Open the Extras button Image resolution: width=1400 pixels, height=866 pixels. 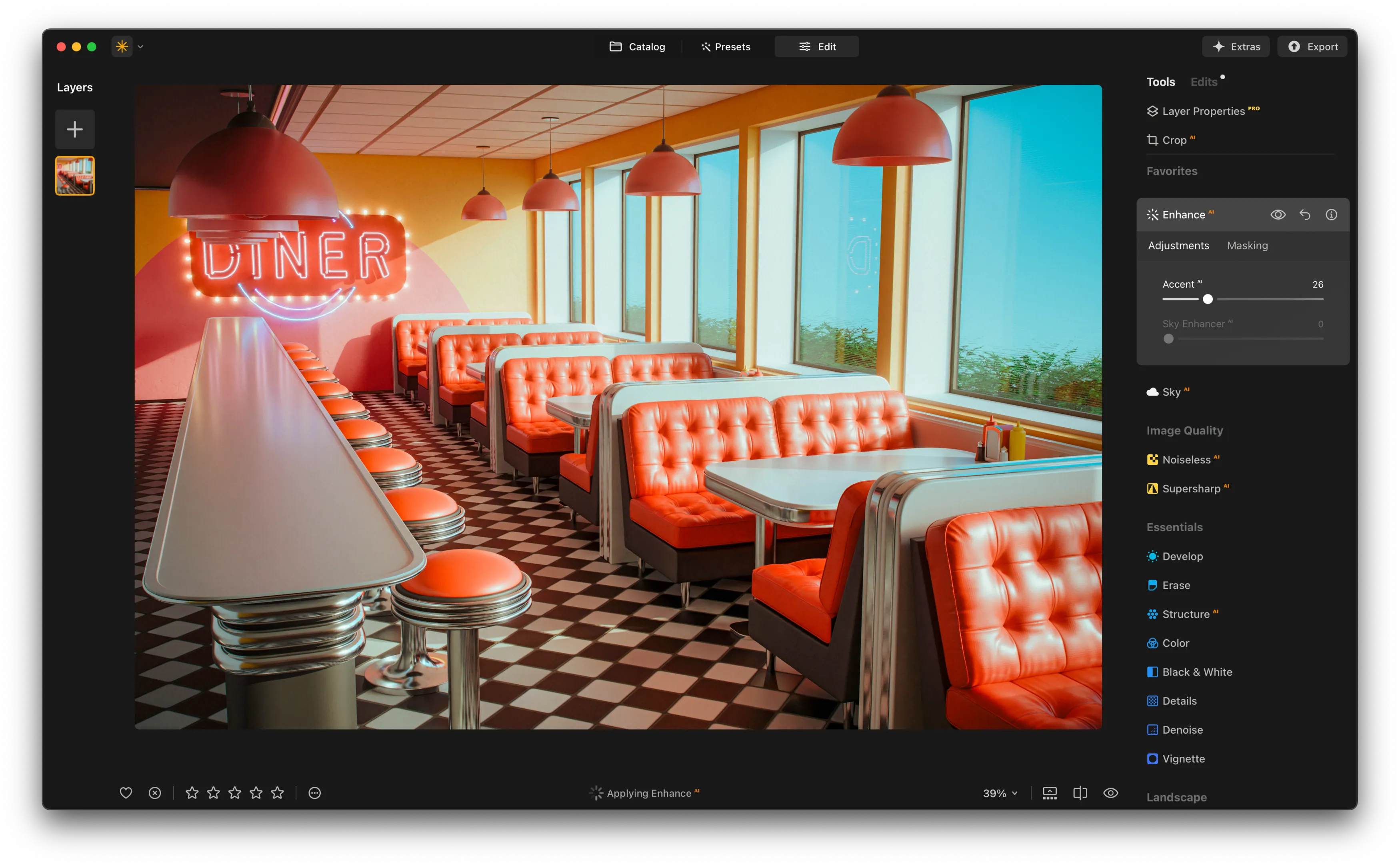coord(1236,47)
